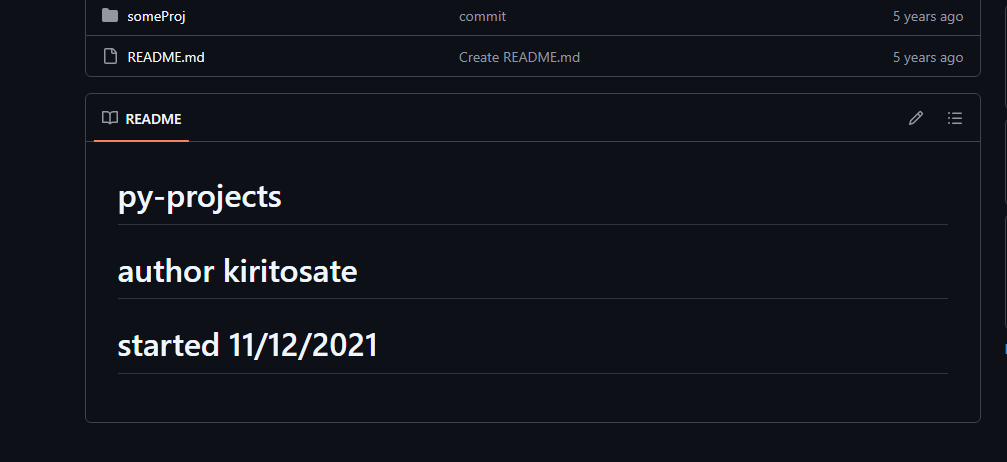Click the someProj row's "5 years ago" timestamp
Viewport: 1007px width, 462px height.
pos(927,16)
